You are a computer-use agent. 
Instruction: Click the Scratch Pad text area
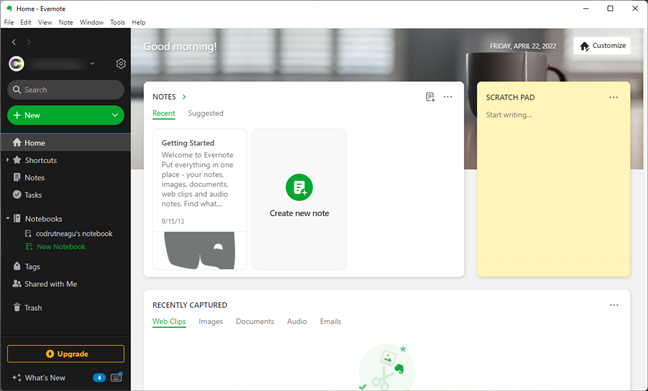[553, 190]
